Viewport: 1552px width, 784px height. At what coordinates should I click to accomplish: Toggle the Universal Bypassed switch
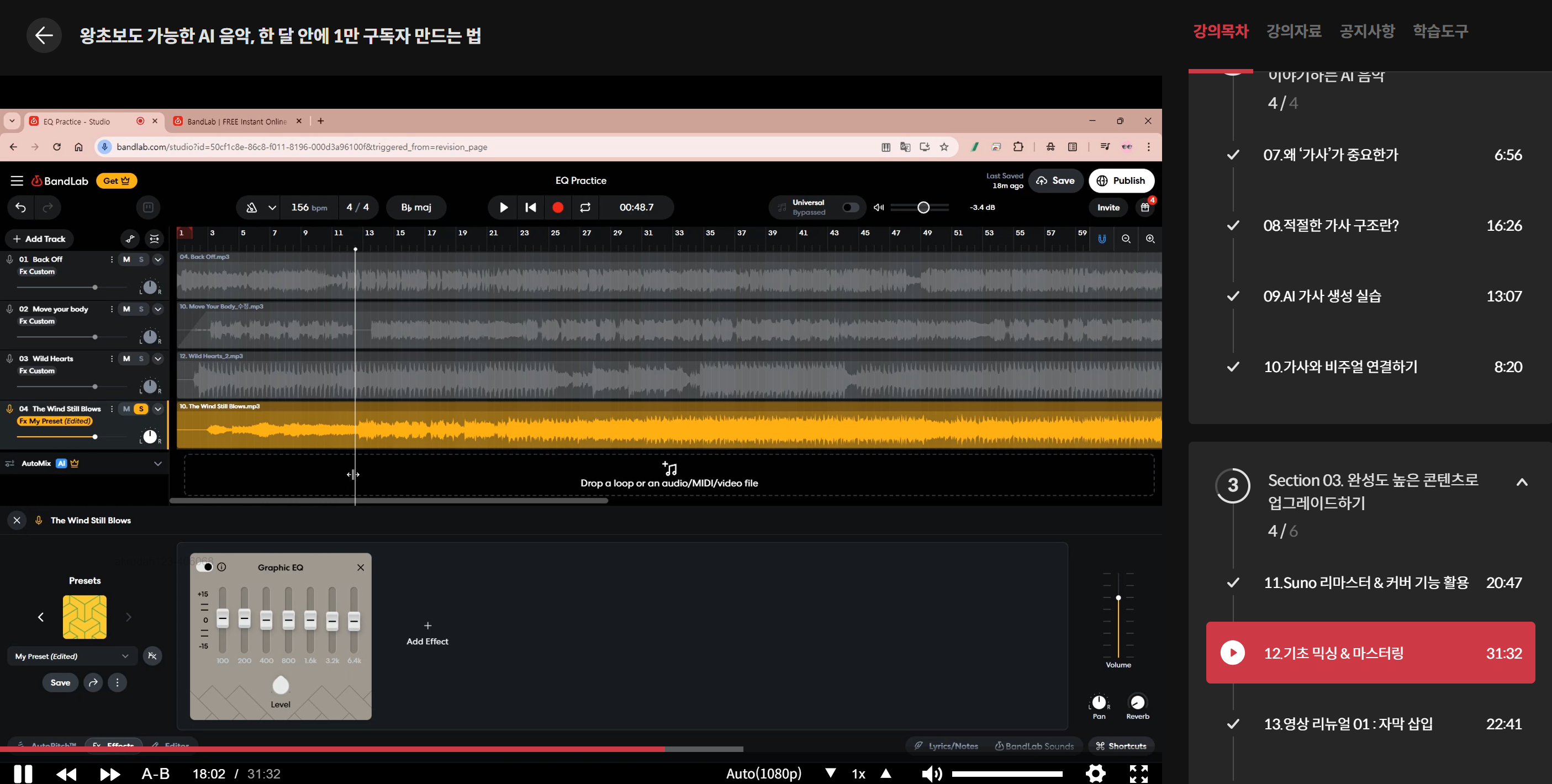coord(851,208)
